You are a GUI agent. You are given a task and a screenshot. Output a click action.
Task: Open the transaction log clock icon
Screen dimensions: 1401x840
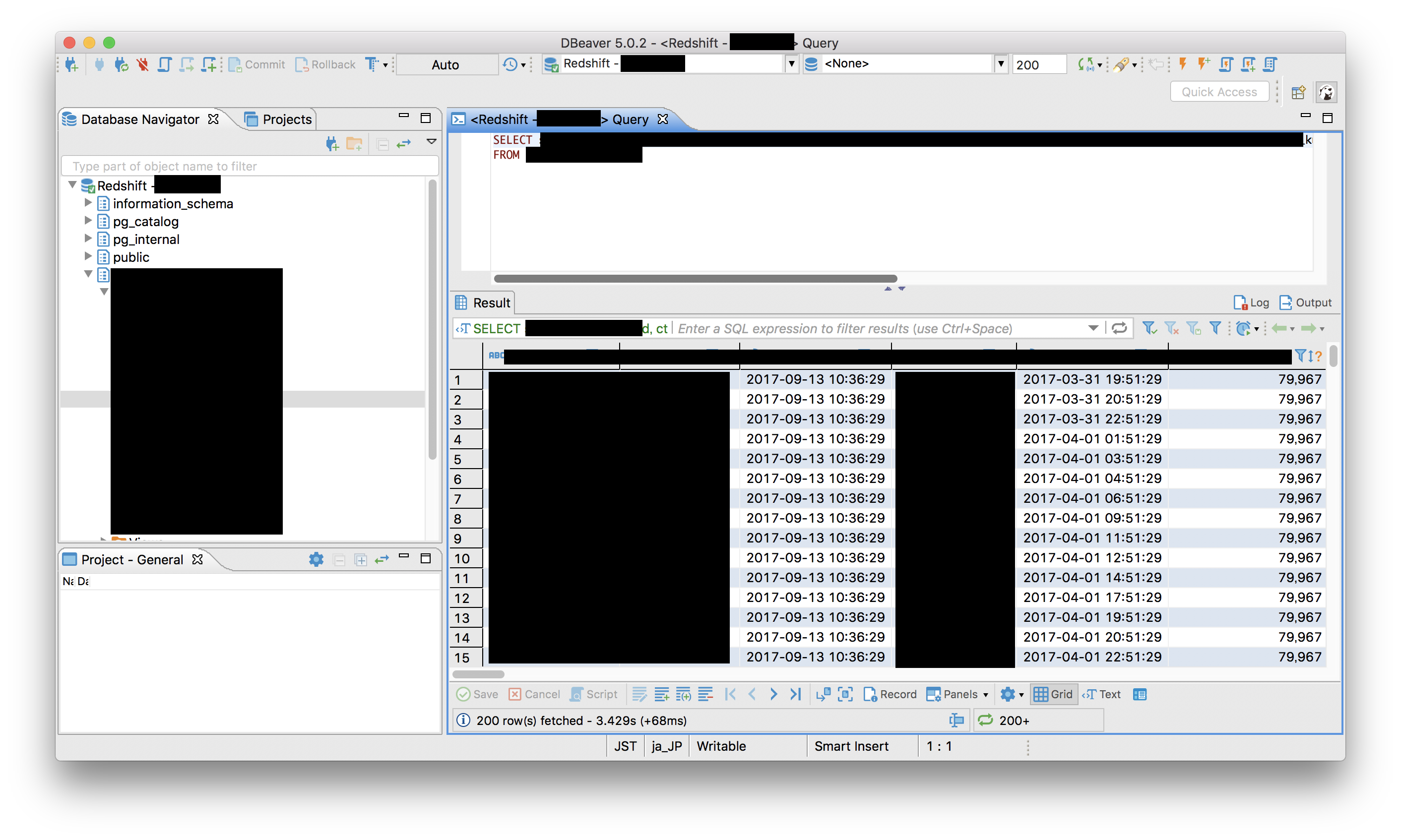[x=510, y=64]
